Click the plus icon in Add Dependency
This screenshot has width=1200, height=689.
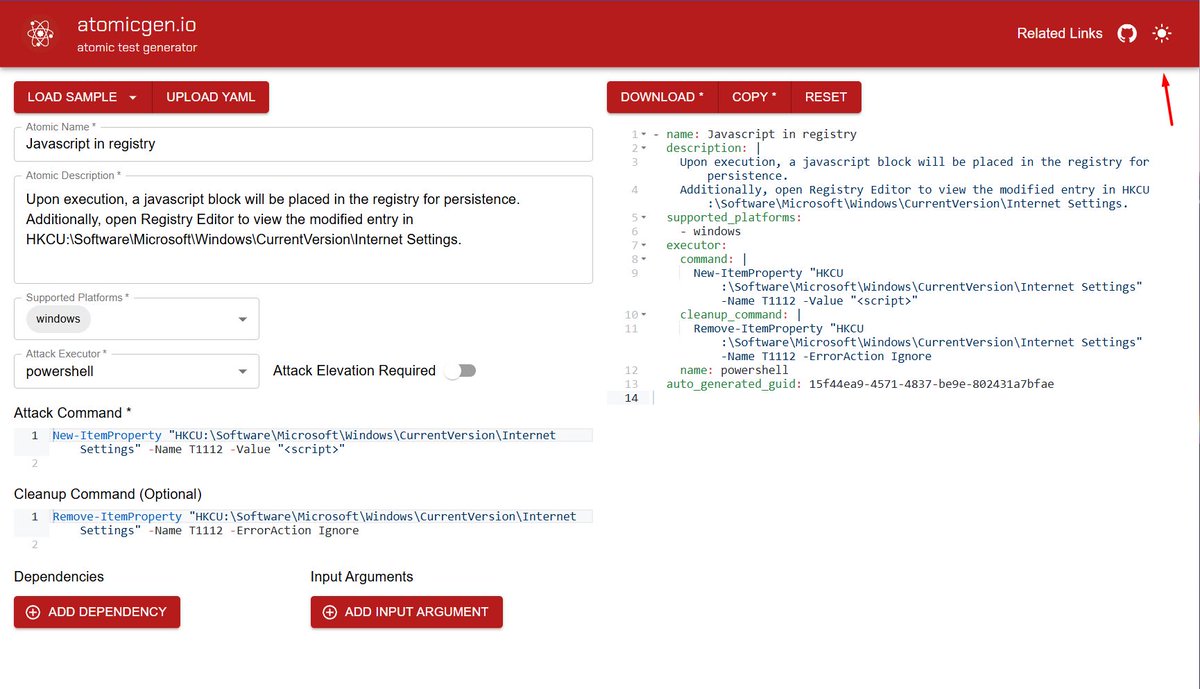coord(33,612)
